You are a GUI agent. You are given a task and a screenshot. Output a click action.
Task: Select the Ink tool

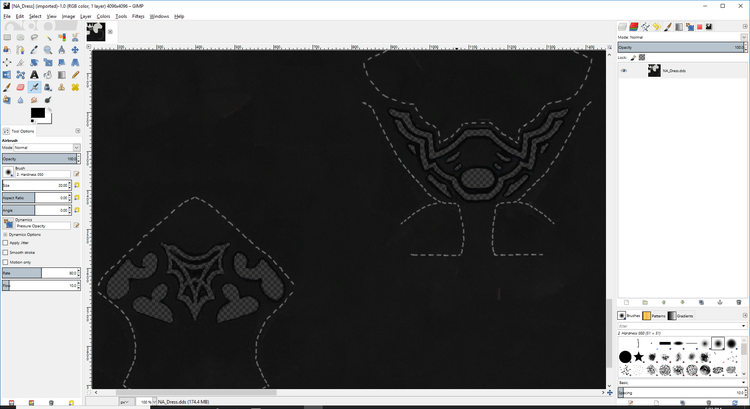pos(48,87)
